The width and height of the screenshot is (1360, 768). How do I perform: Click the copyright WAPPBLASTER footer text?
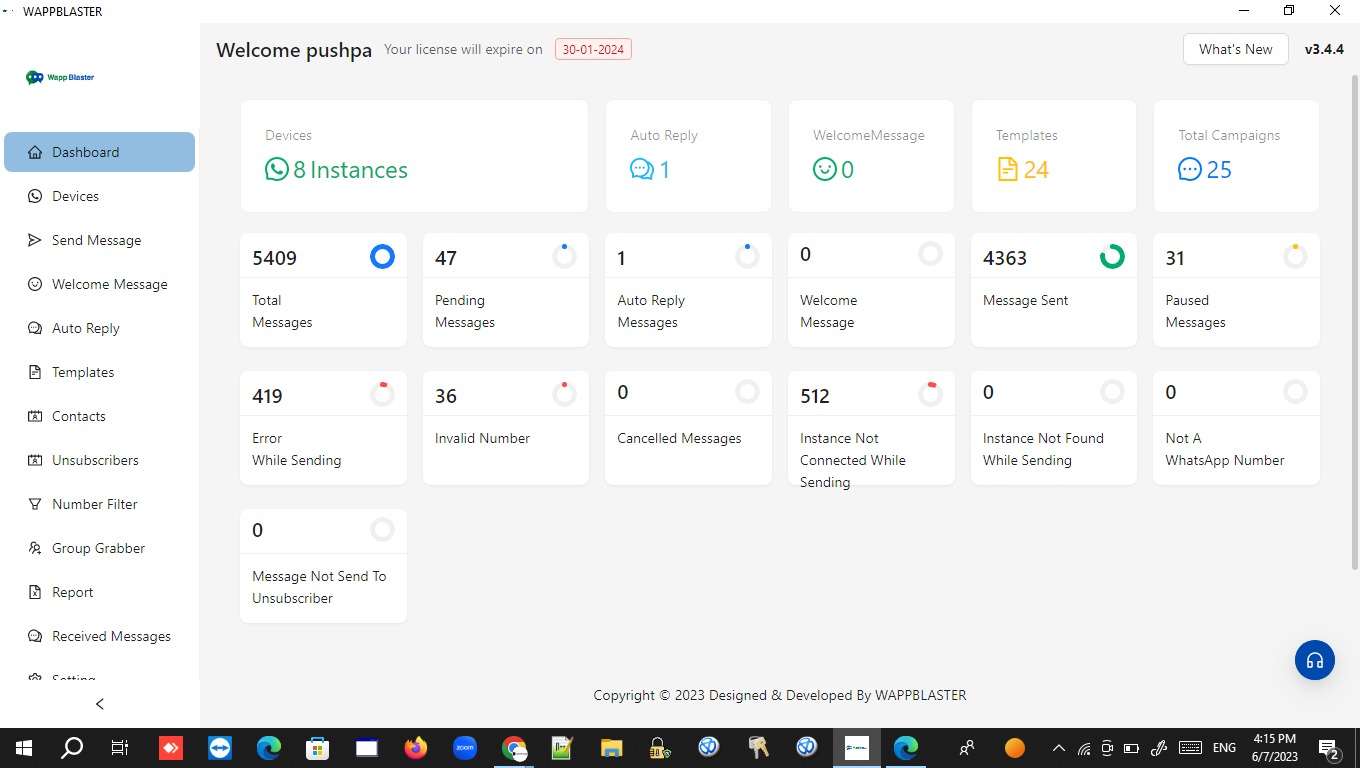[x=780, y=695]
